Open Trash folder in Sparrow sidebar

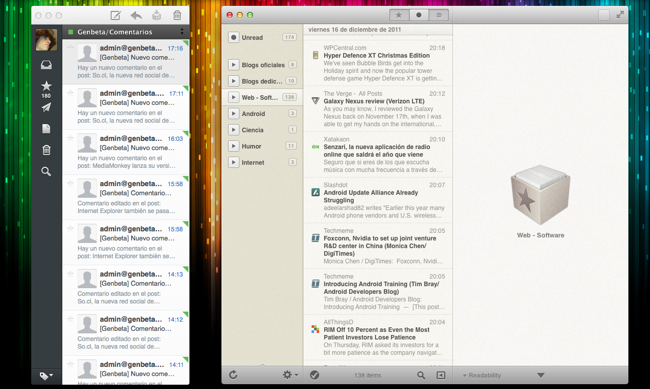[x=46, y=150]
